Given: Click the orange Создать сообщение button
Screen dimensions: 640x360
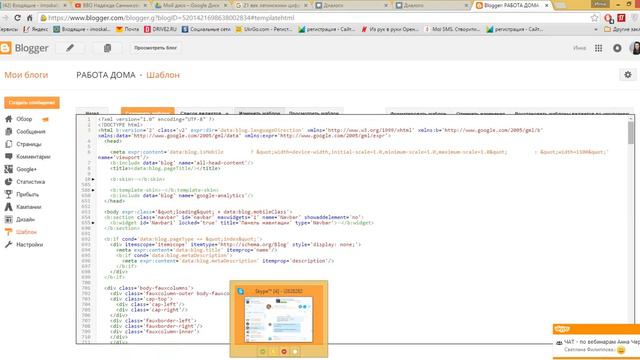Looking at the screenshot, I should click(x=32, y=103).
